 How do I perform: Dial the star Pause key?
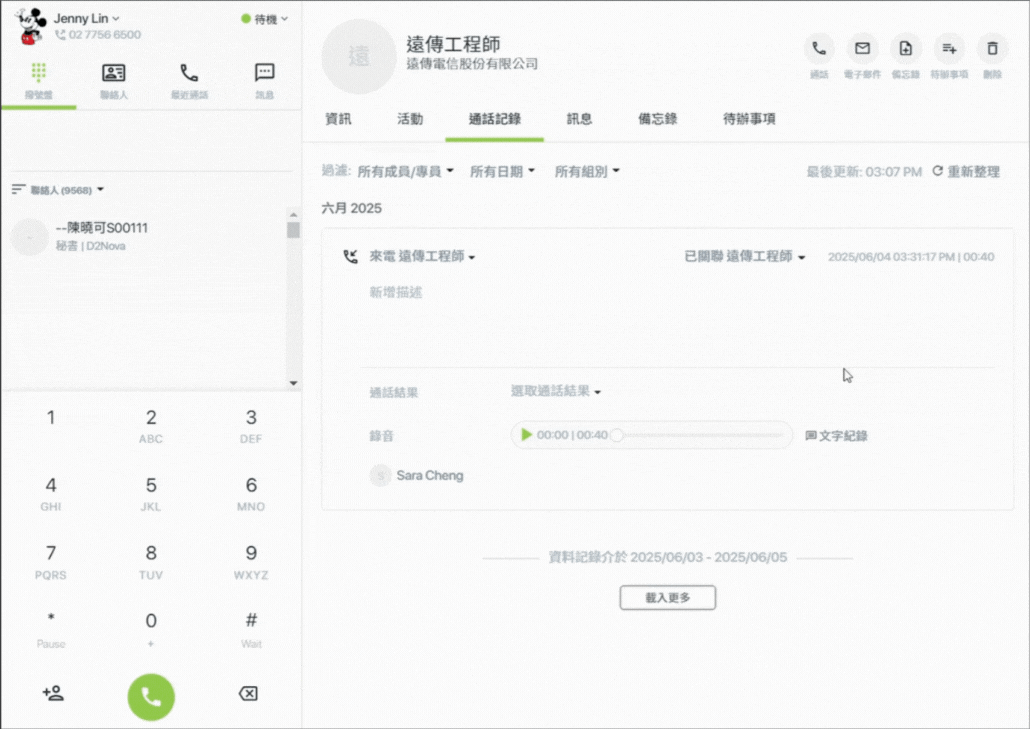(51, 630)
